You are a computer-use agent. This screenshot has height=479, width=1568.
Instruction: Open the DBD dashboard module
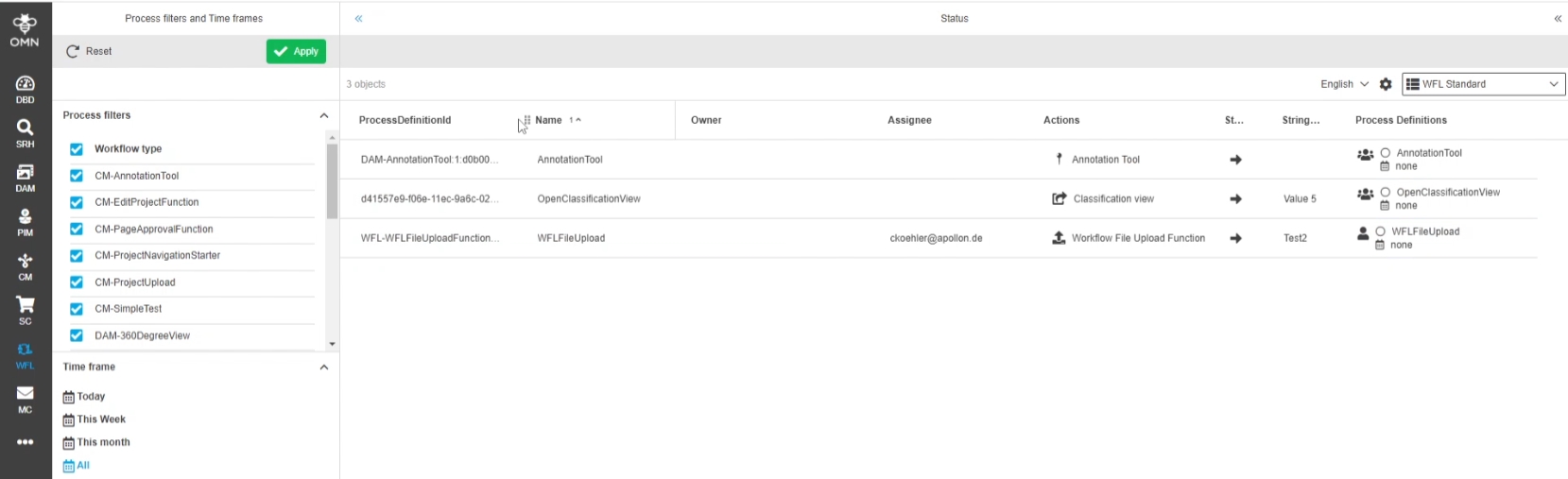point(26,89)
